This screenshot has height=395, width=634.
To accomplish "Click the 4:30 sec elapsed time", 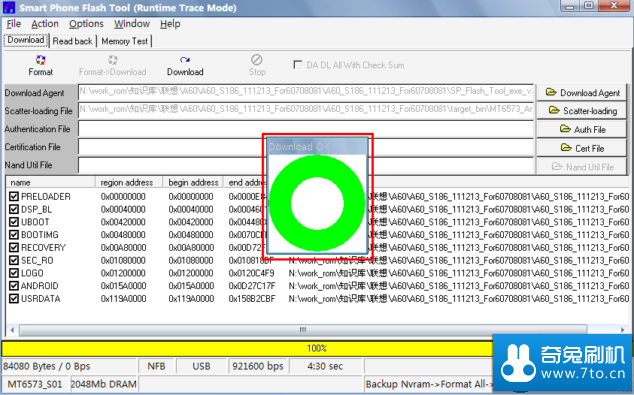I will [x=325, y=366].
